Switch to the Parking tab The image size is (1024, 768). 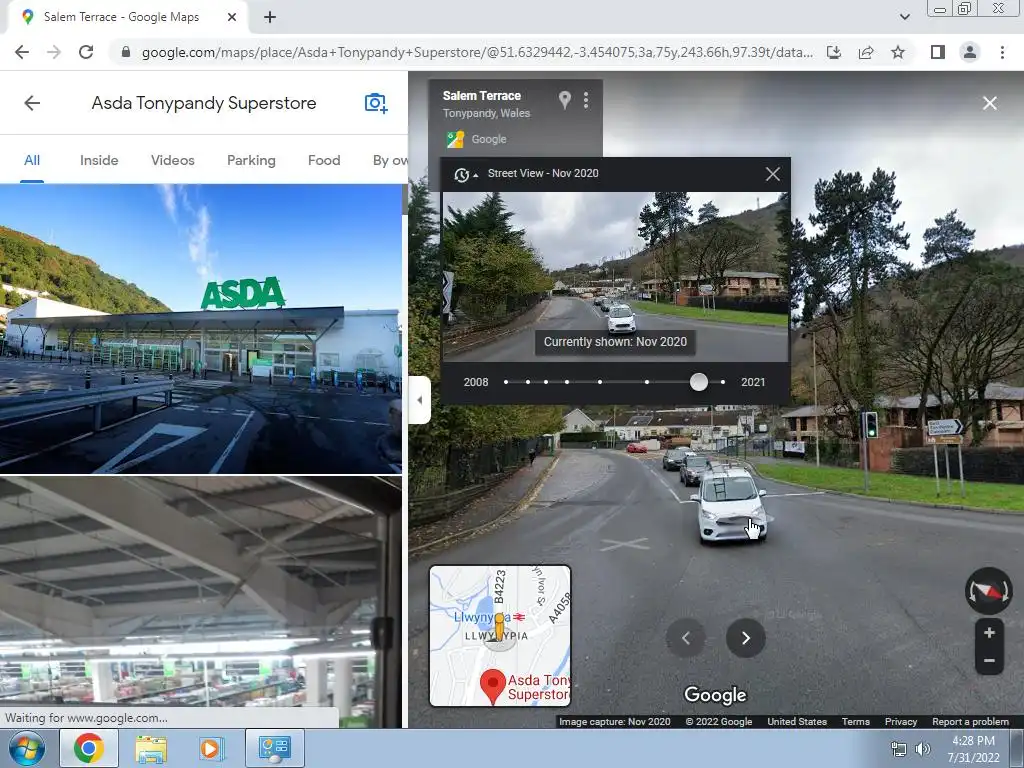pos(251,160)
